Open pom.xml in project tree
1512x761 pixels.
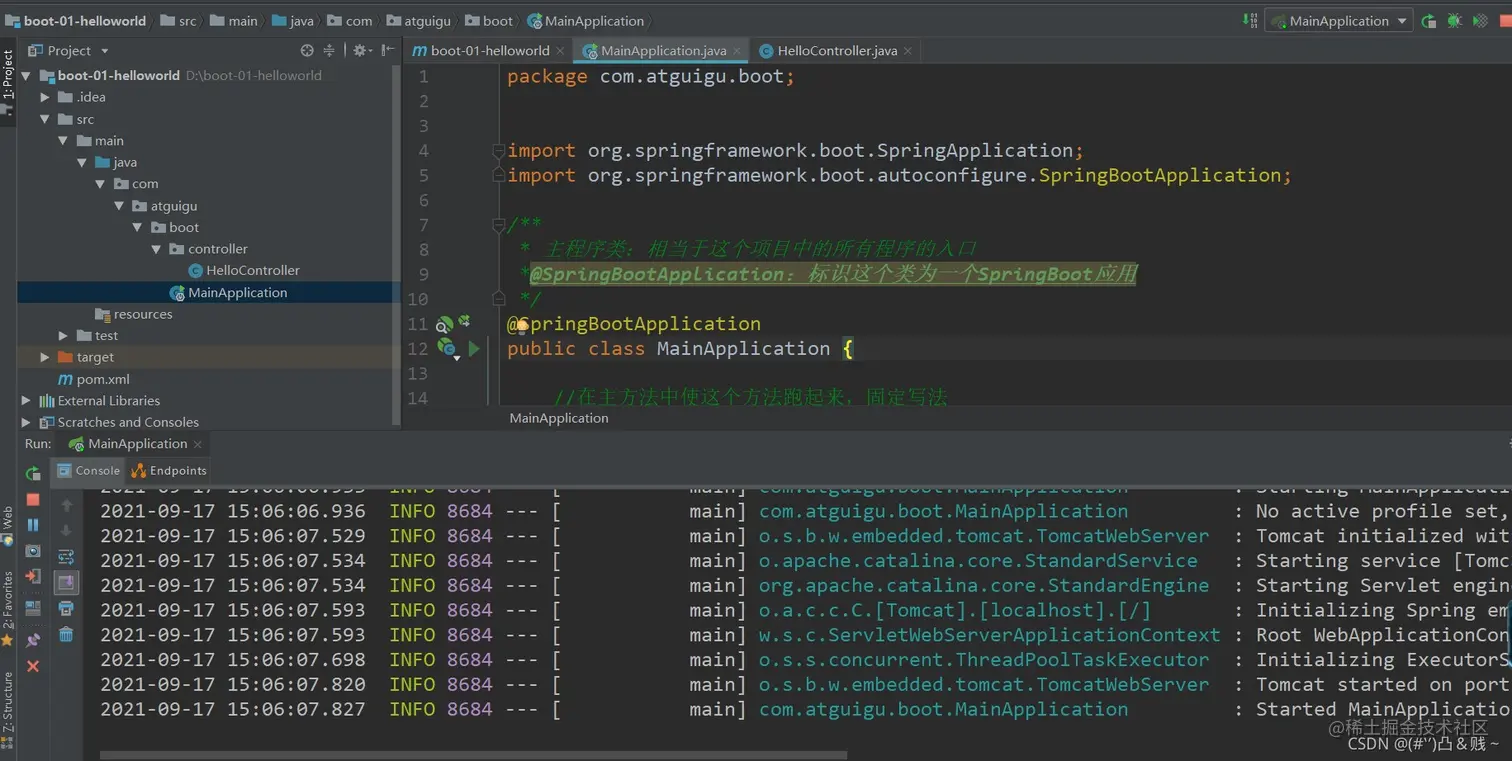(x=94, y=379)
